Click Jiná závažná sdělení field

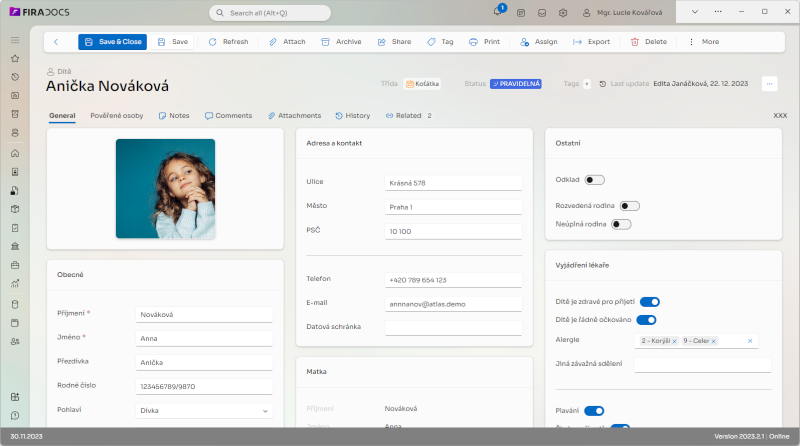click(703, 364)
